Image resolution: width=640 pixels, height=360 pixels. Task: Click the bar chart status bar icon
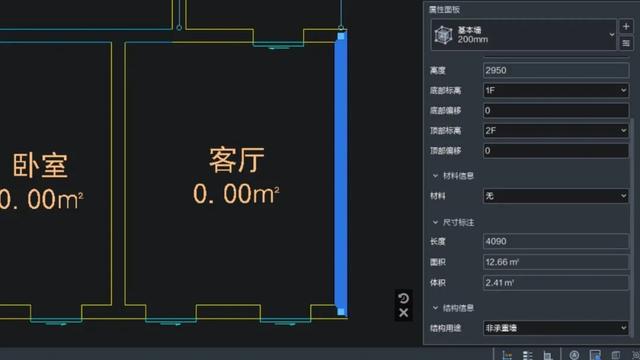click(547, 355)
